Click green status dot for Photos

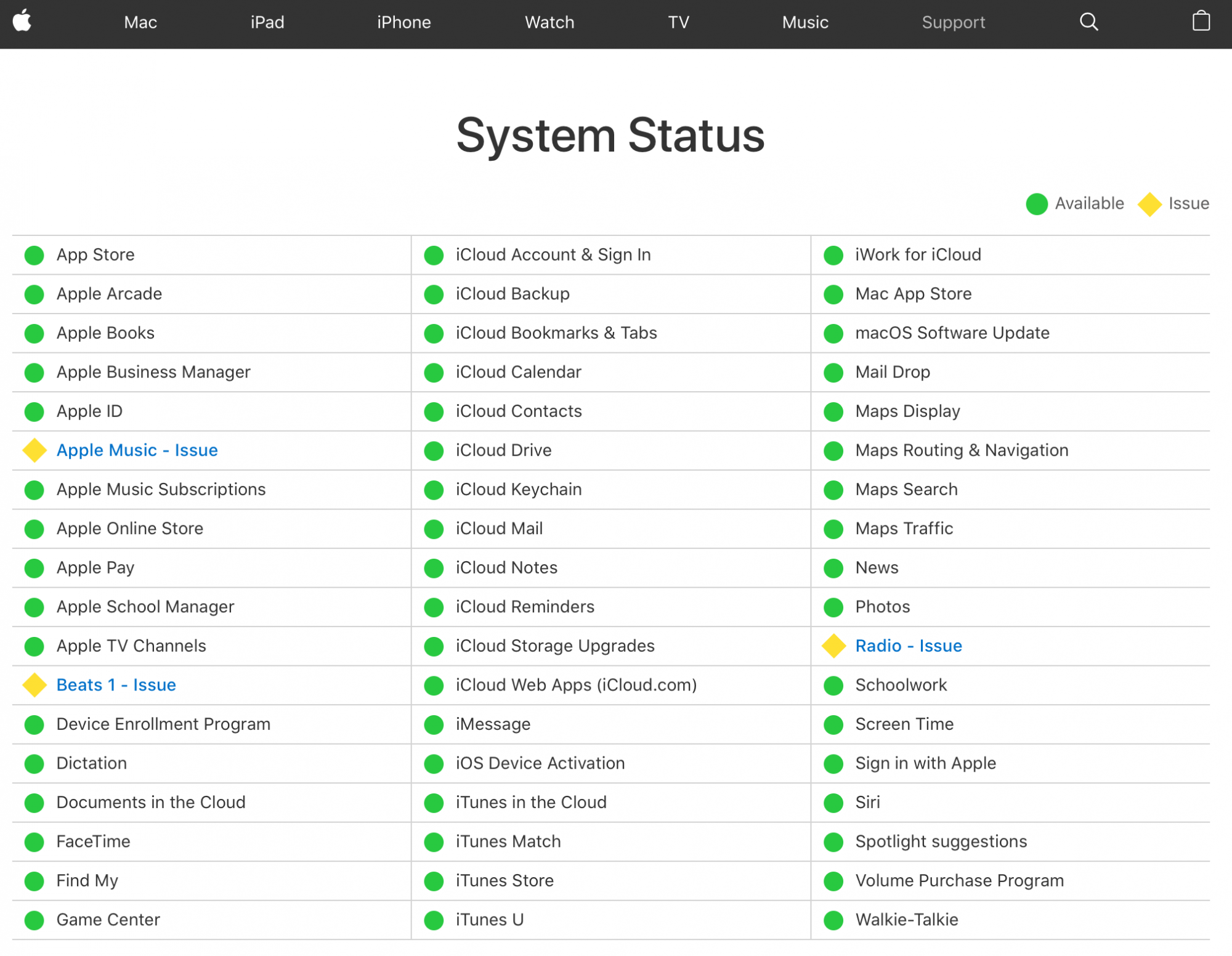pyautogui.click(x=833, y=607)
